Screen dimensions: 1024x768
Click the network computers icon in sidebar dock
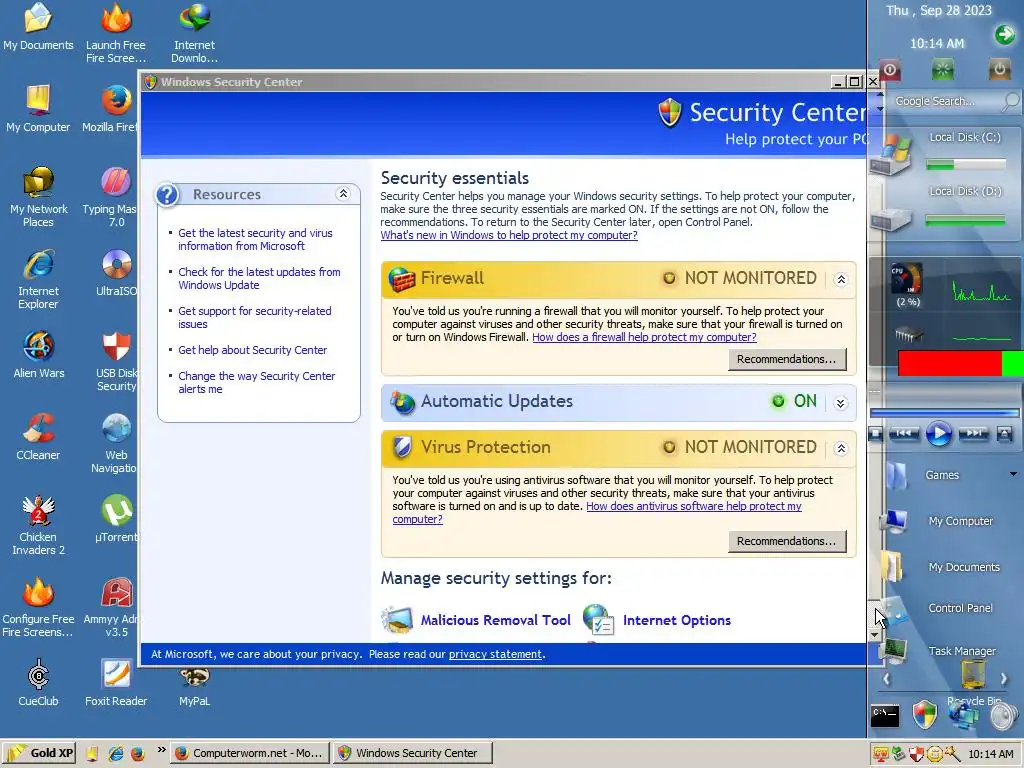point(964,714)
